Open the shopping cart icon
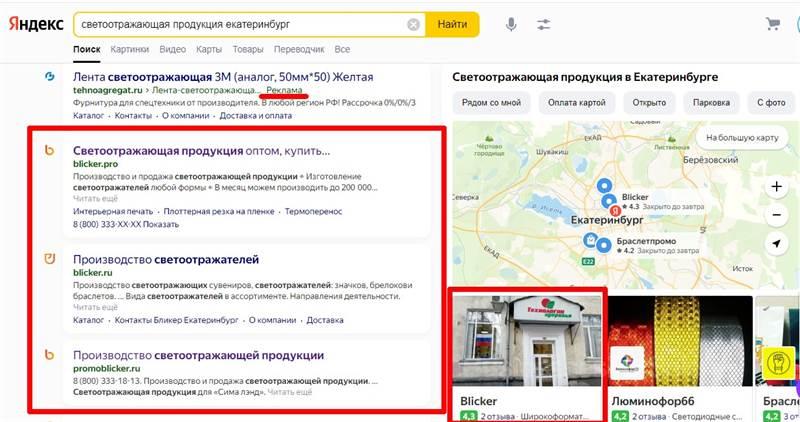Image resolution: width=800 pixels, height=422 pixels. pyautogui.click(x=773, y=23)
